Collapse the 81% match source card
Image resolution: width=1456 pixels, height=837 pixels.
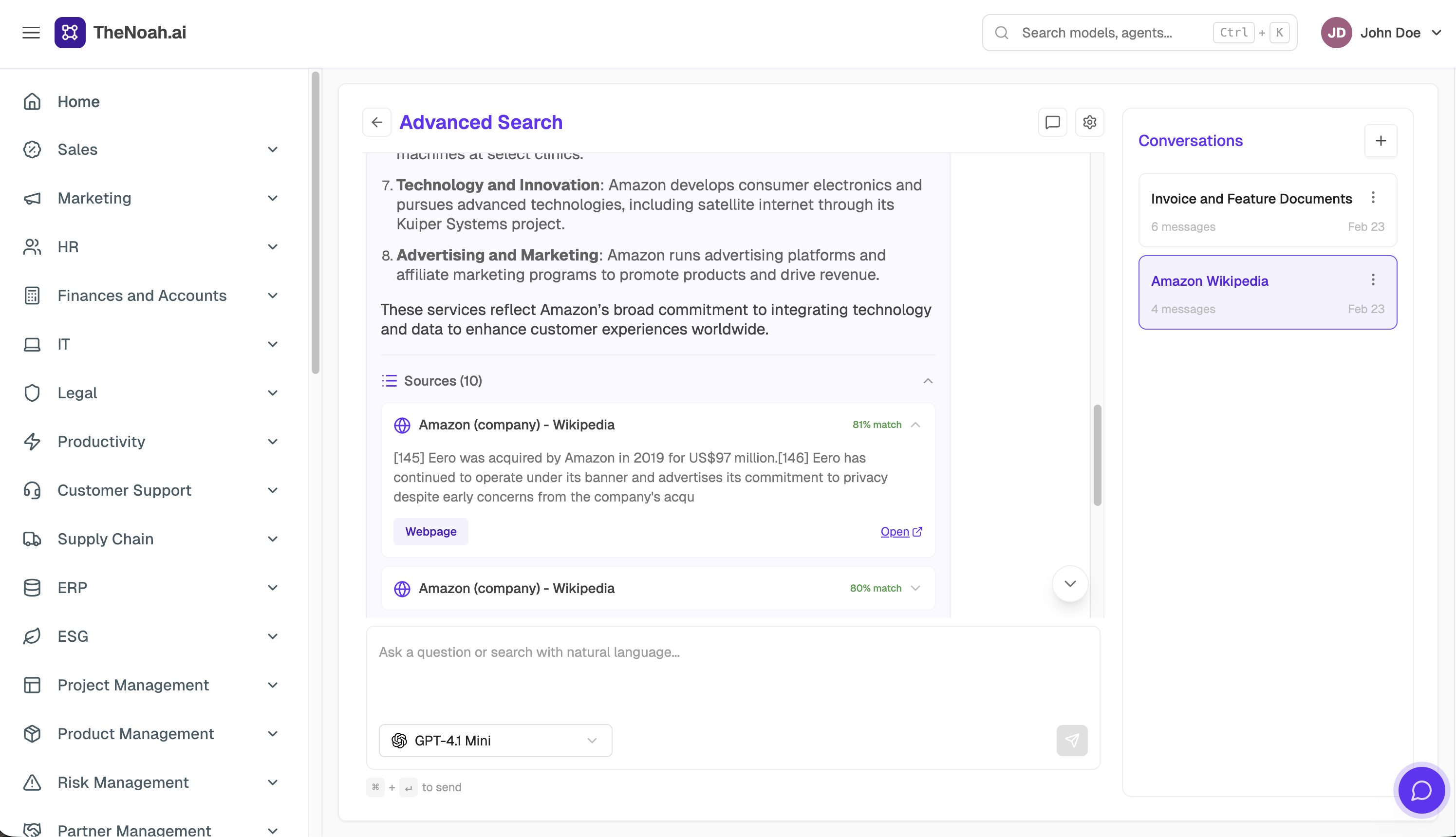(x=915, y=425)
